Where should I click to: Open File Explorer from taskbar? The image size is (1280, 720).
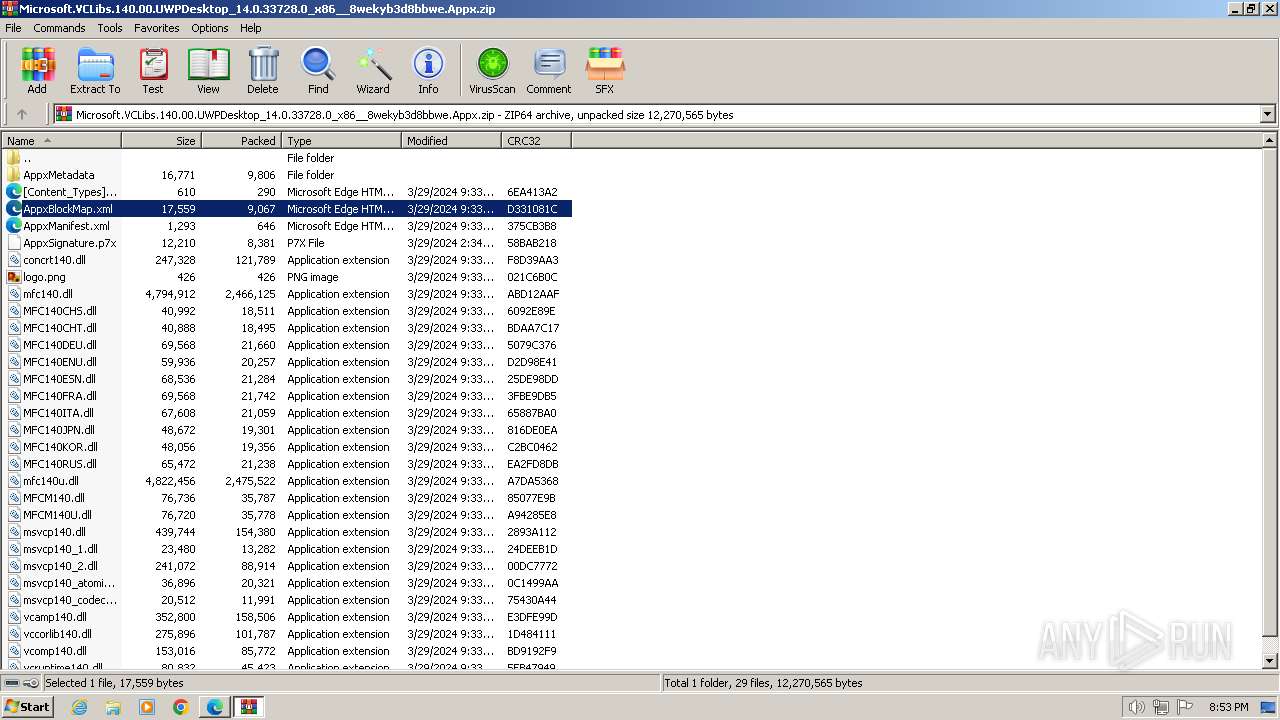click(x=113, y=707)
